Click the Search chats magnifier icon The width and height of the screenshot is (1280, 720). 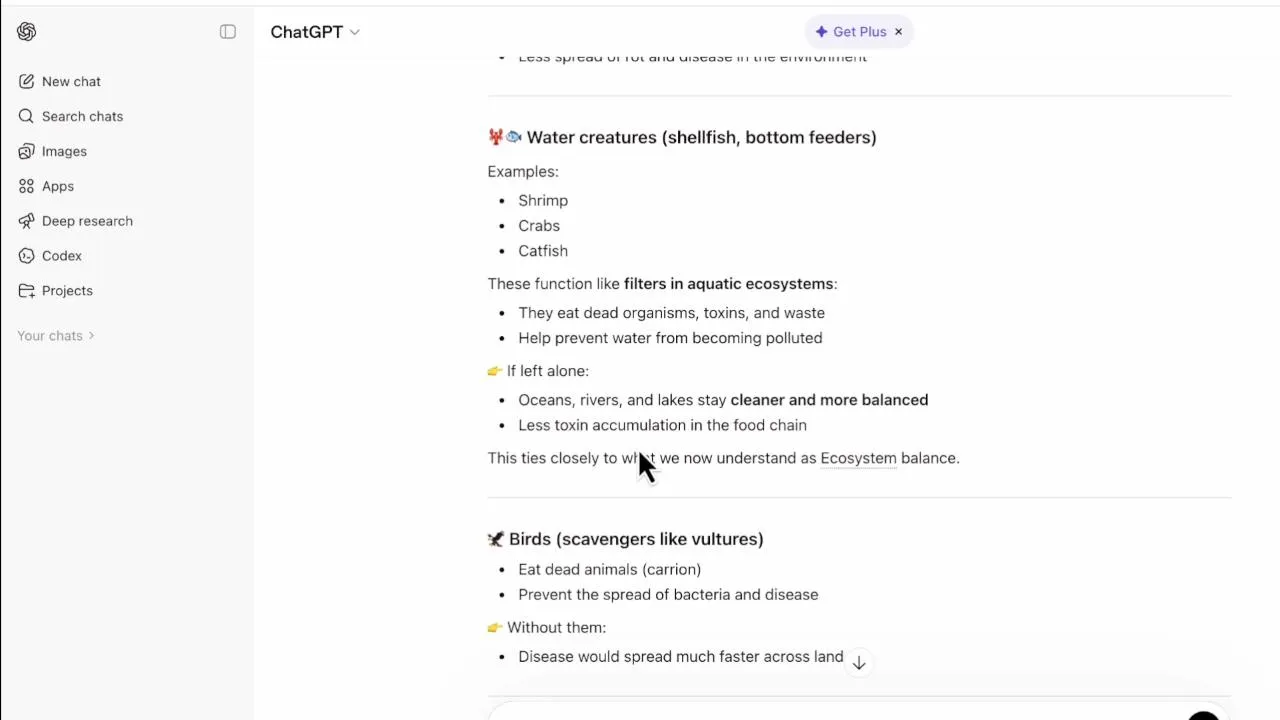[27, 117]
